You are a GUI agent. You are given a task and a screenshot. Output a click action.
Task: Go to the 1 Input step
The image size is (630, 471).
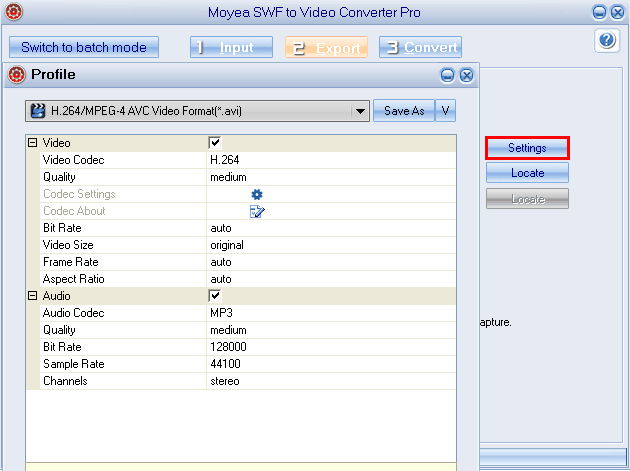point(231,47)
